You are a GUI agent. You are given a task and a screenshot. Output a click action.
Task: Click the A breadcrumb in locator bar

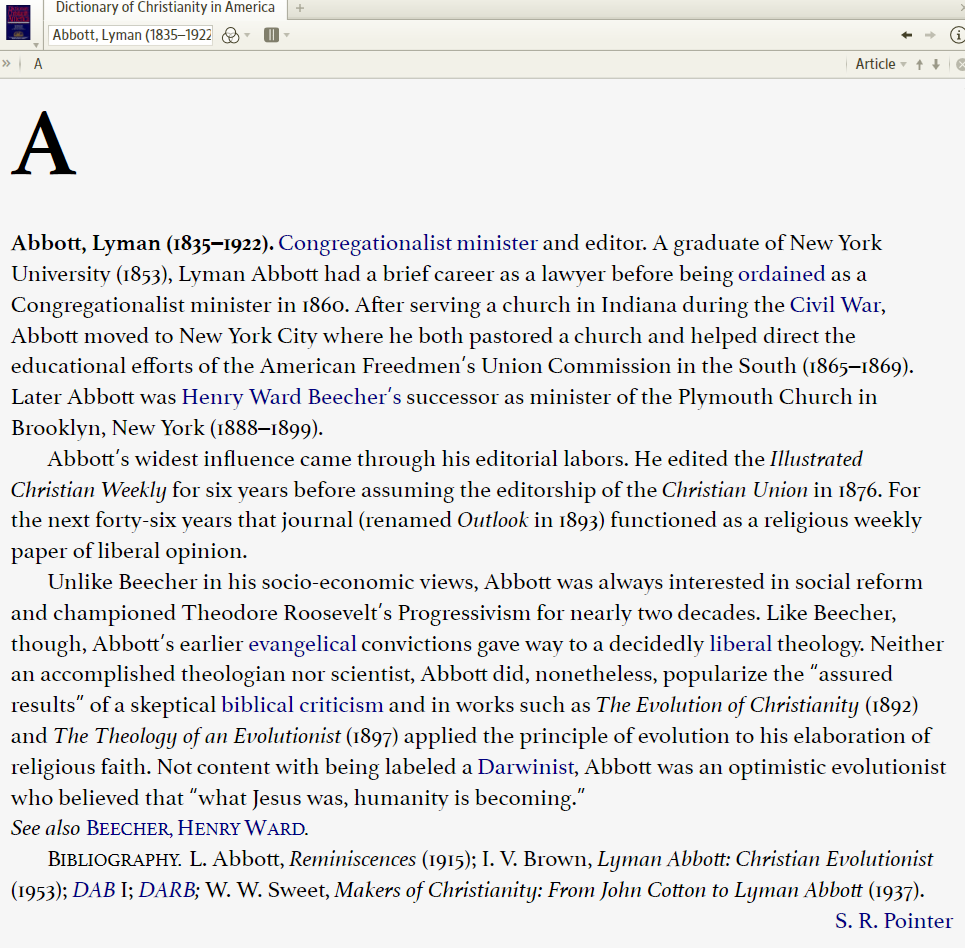coord(38,64)
